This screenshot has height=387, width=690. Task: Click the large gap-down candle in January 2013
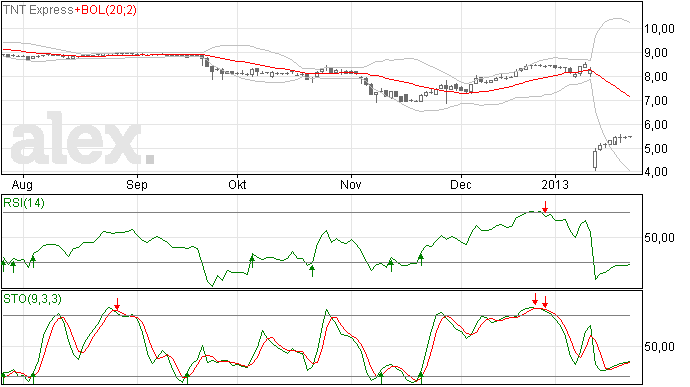click(x=595, y=160)
